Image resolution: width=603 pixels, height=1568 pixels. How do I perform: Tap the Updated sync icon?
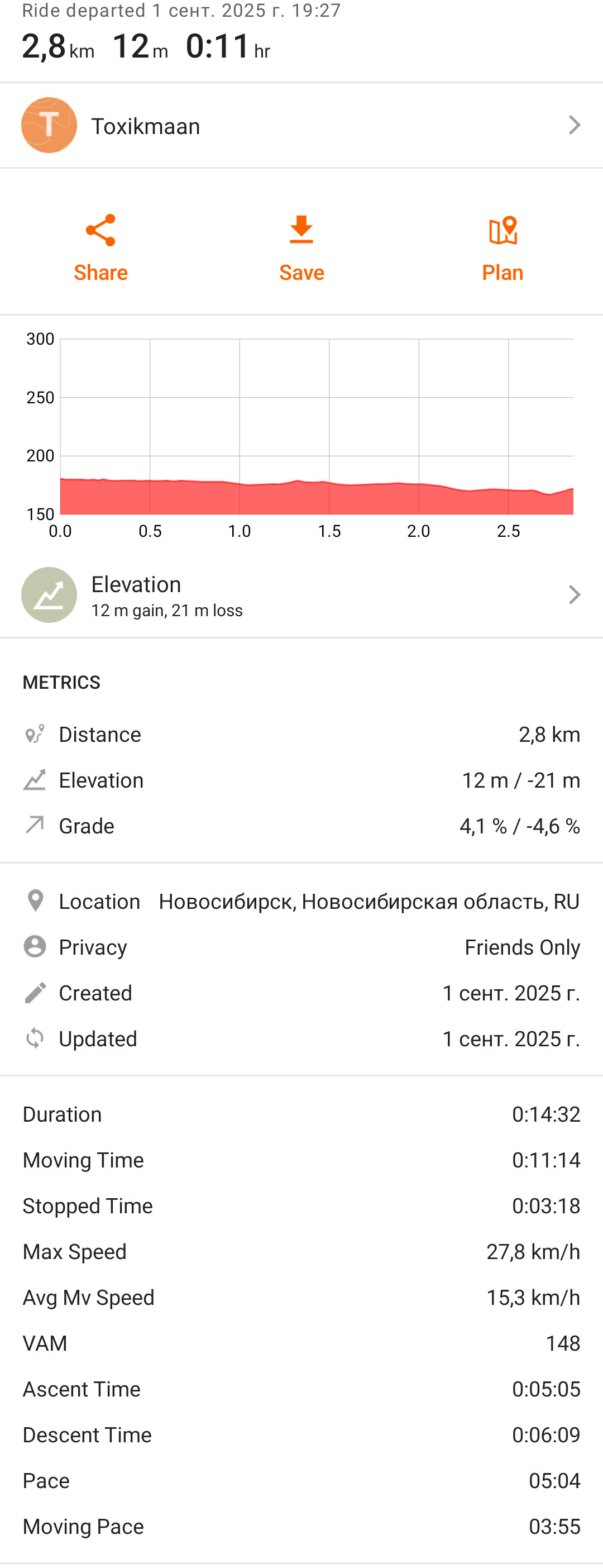point(35,1038)
